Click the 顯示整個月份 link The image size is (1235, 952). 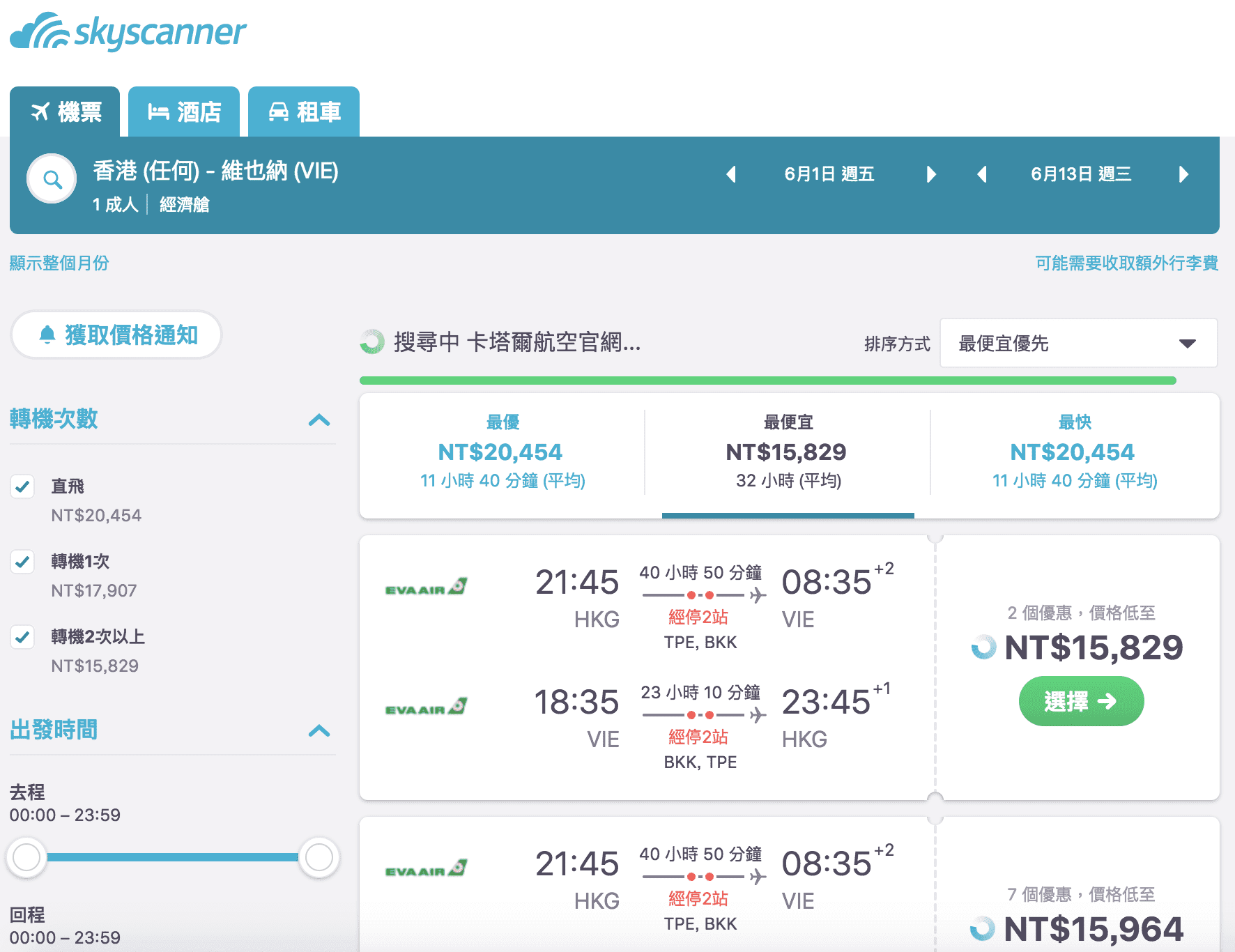point(59,263)
